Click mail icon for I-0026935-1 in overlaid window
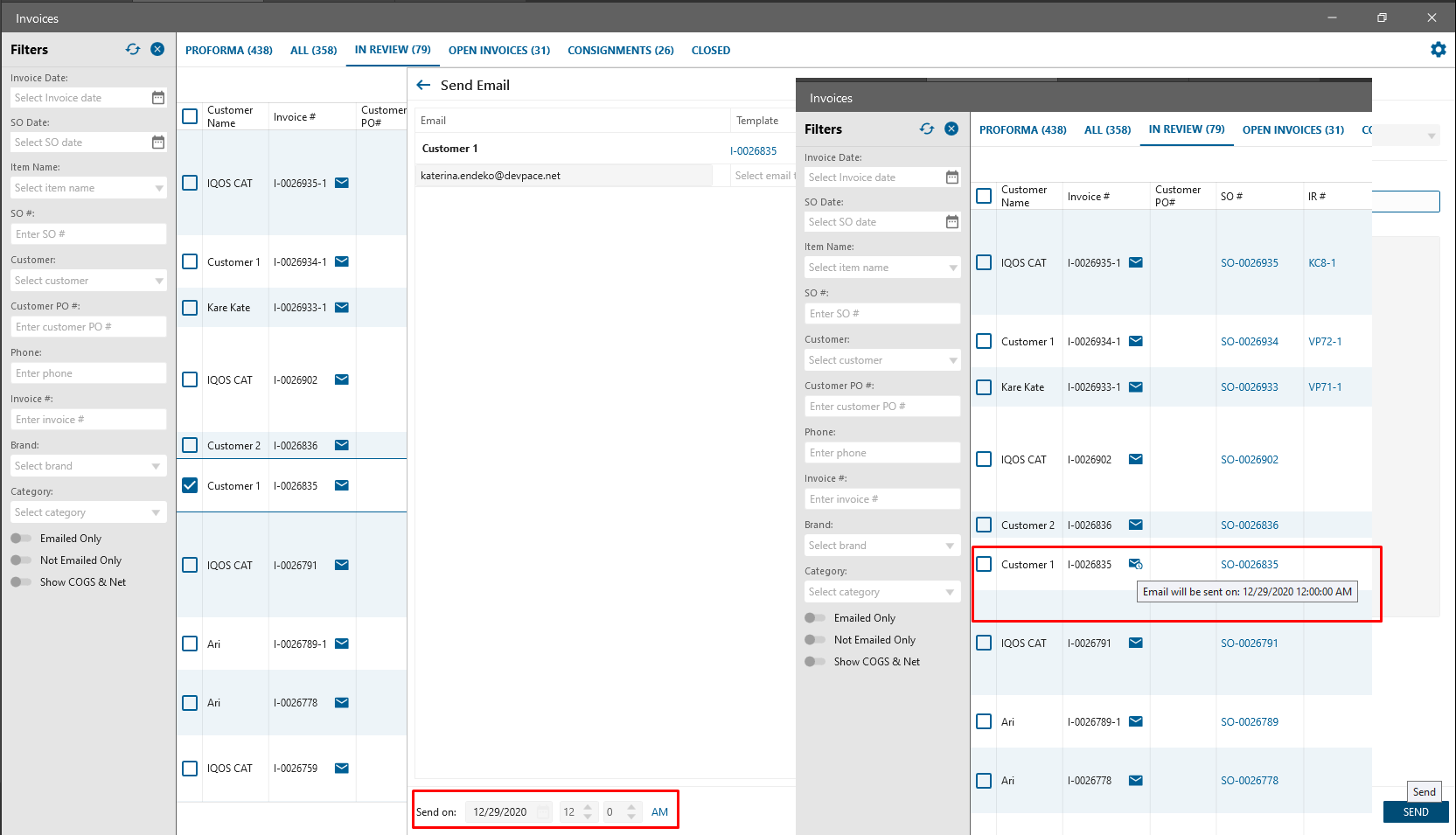 (1136, 262)
